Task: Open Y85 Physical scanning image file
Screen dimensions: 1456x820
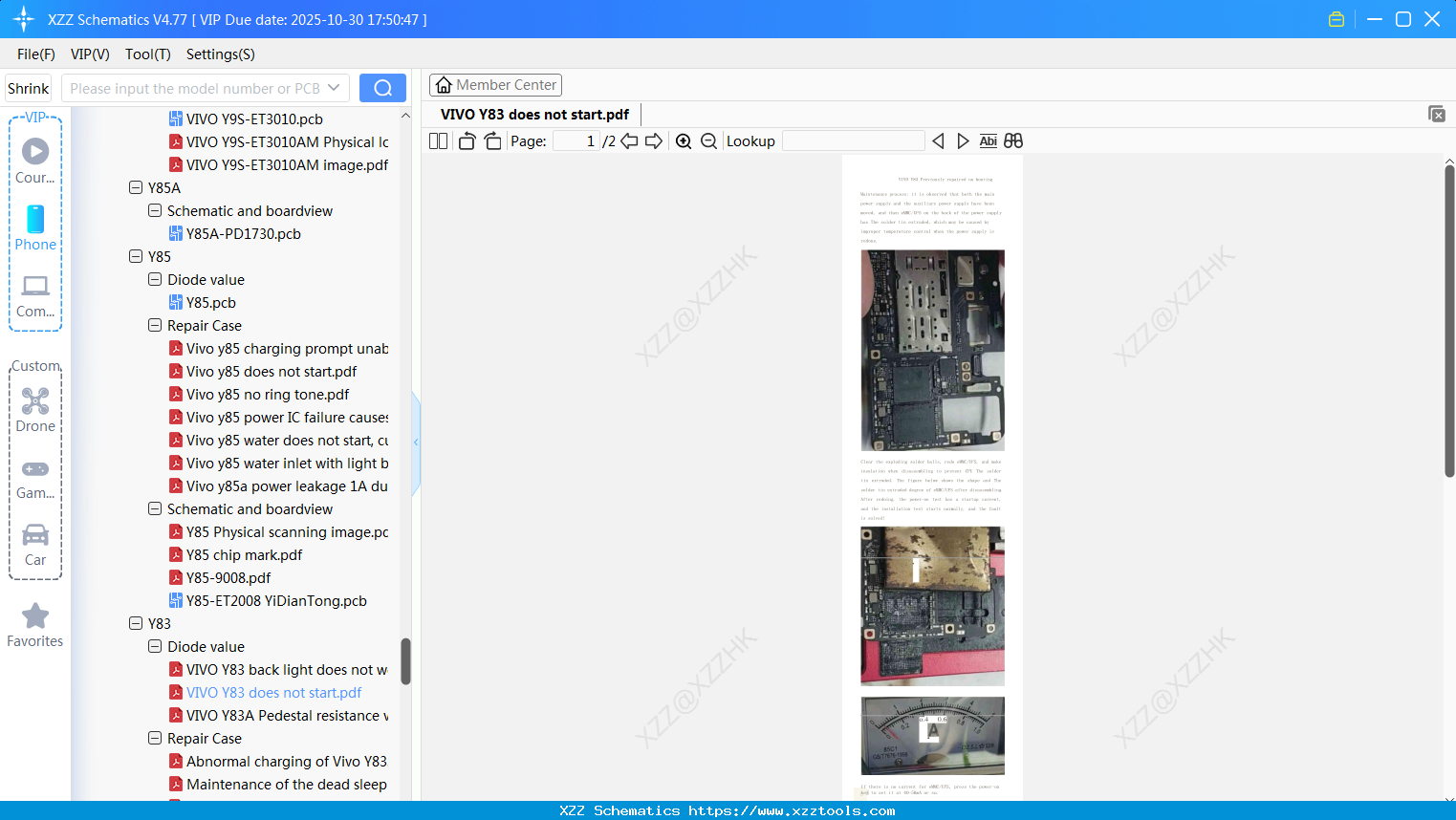Action: pos(287,531)
